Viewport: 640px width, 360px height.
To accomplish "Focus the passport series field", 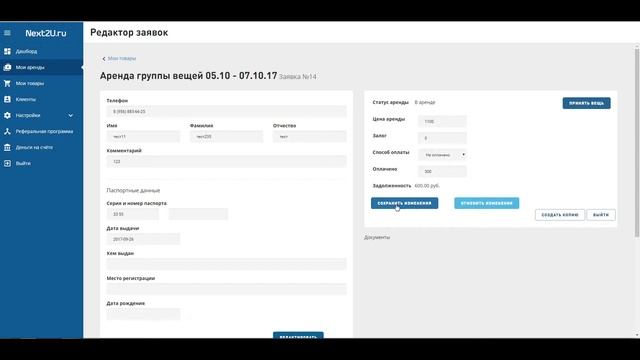I will pos(133,214).
